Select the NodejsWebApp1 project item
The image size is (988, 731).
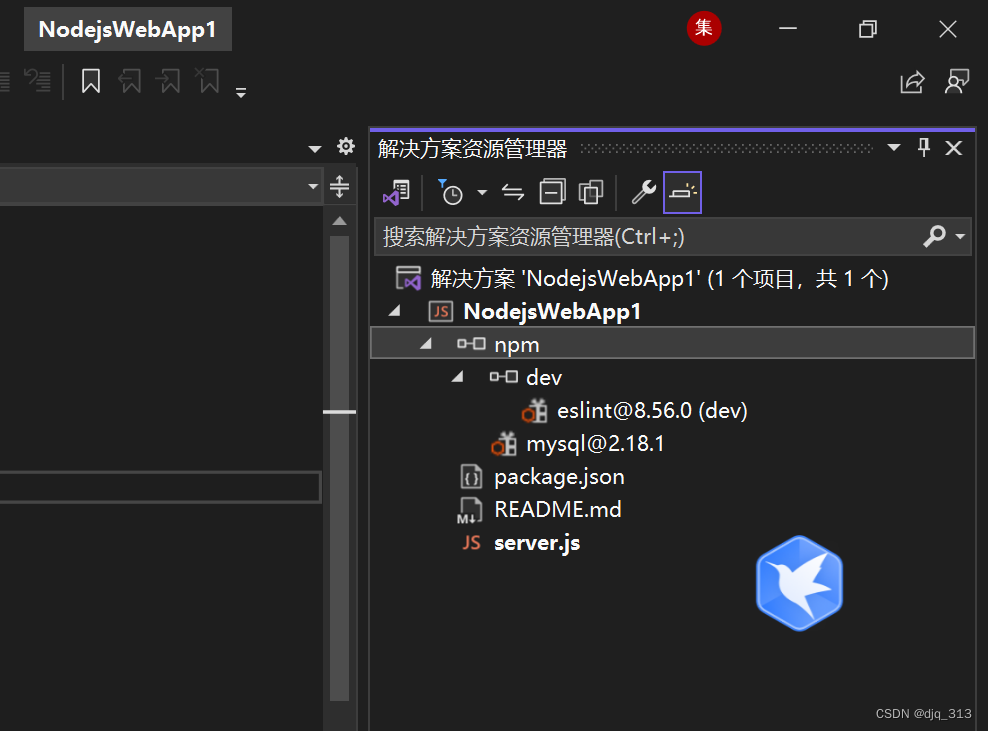pyautogui.click(x=552, y=311)
